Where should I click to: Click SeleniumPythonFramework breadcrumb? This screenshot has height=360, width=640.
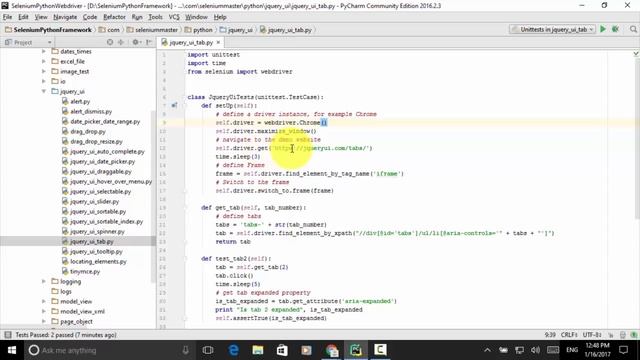[x=49, y=30]
